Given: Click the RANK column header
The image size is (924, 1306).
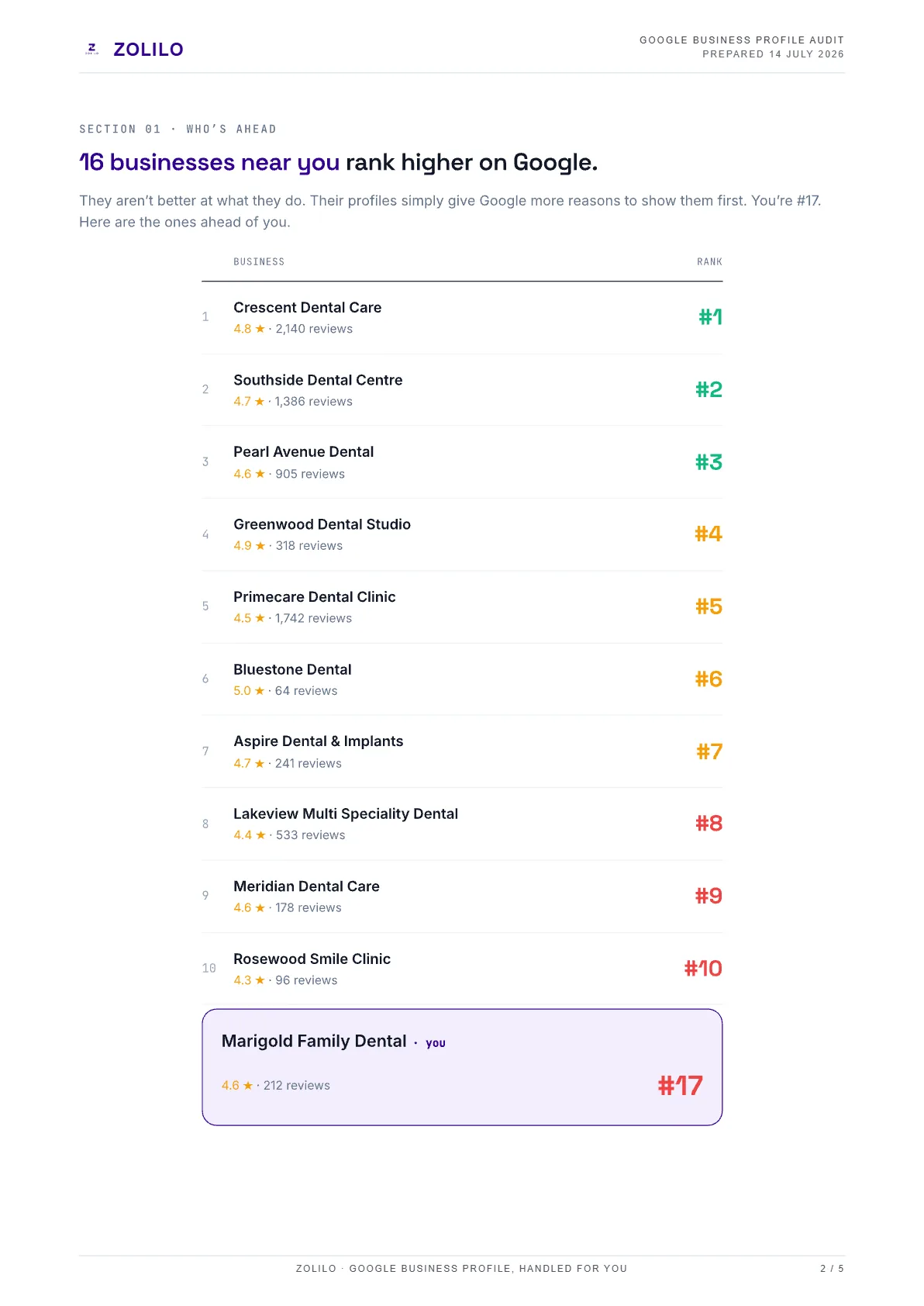Looking at the screenshot, I should (709, 262).
